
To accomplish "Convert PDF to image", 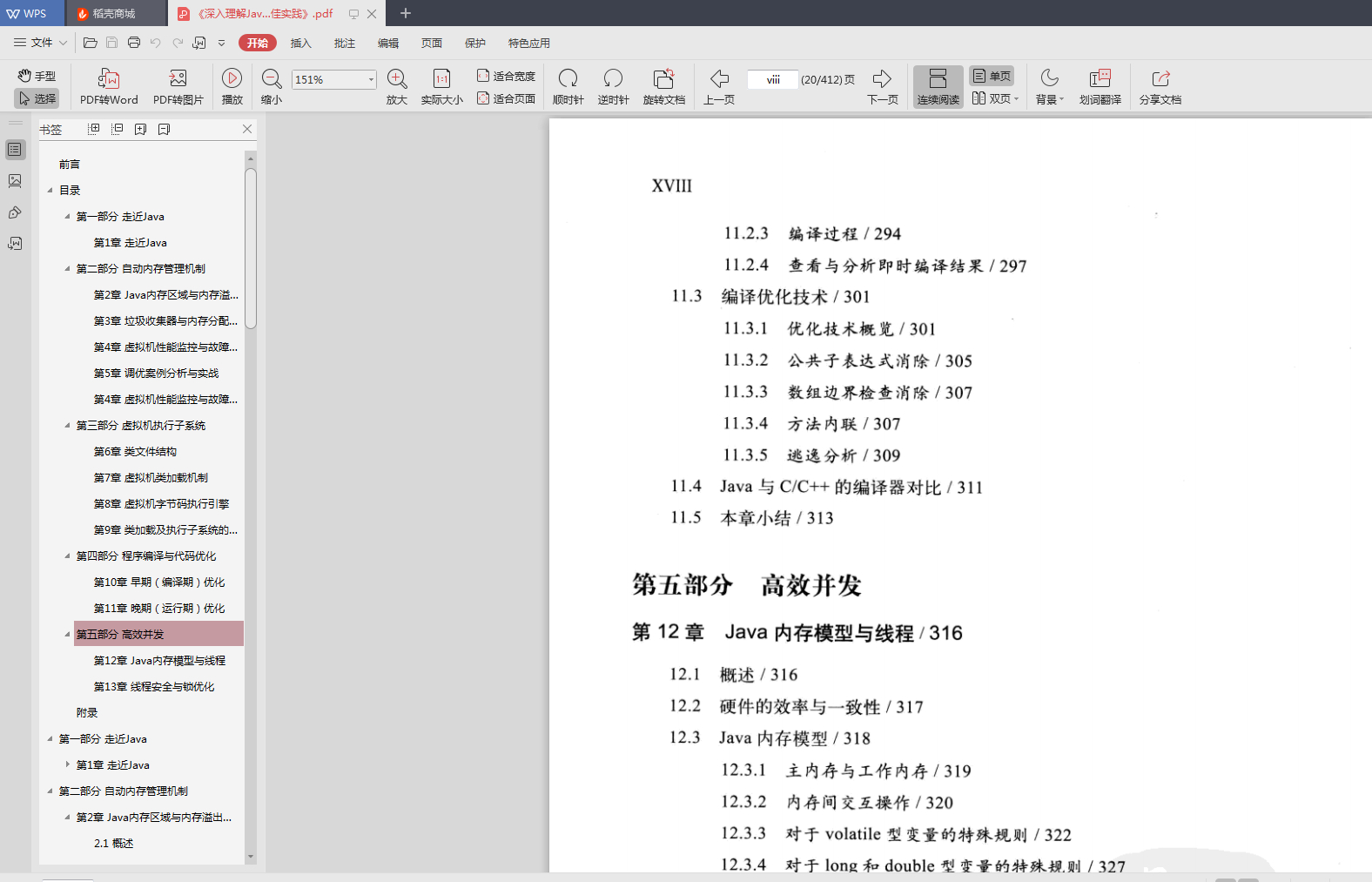I will click(178, 87).
